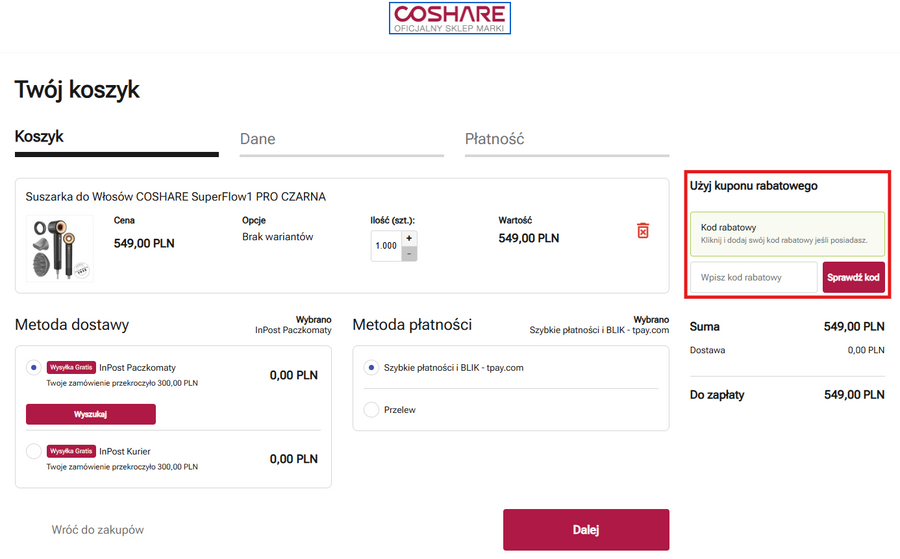900x559 pixels.
Task: Click the quantity input showing 1.000
Action: coord(386,246)
